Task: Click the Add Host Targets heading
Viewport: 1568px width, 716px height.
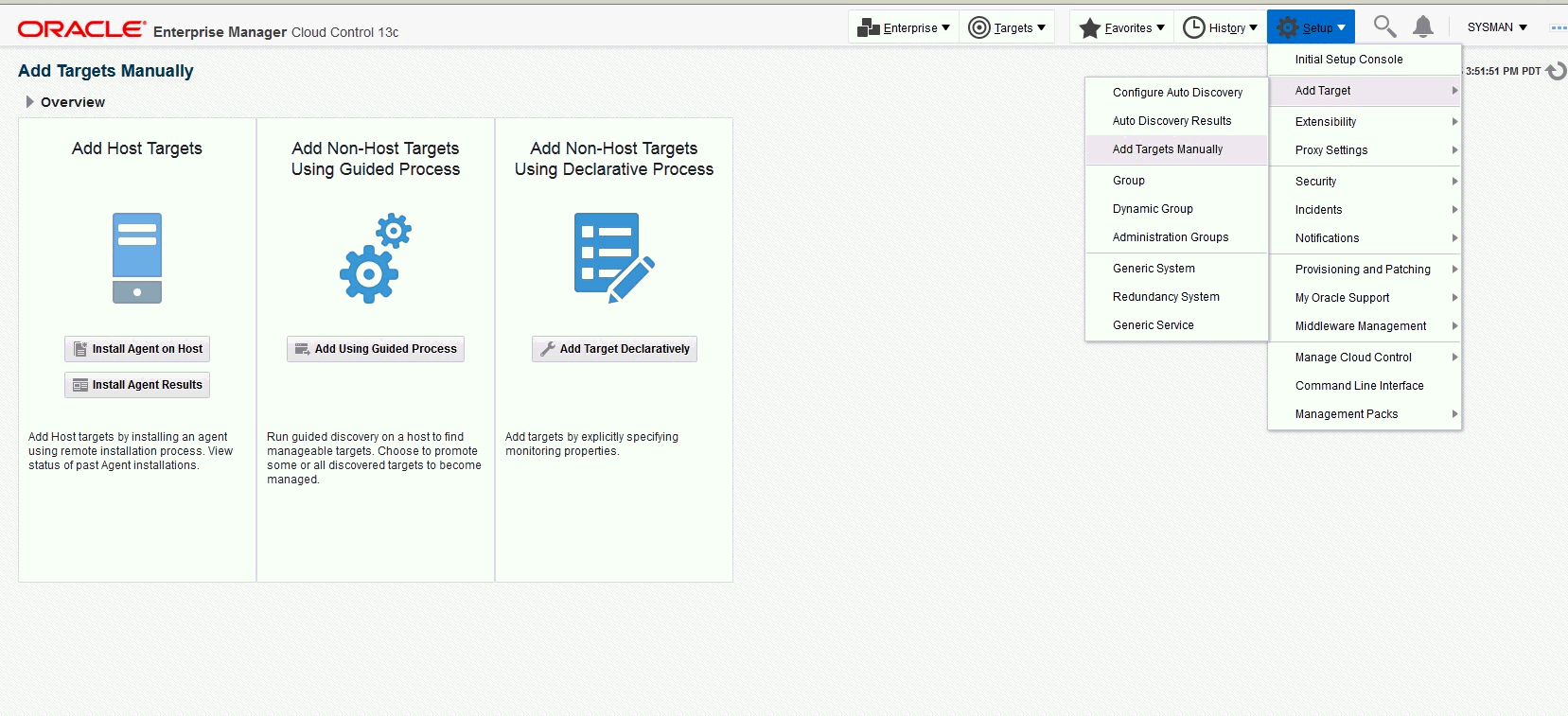Action: [x=137, y=148]
